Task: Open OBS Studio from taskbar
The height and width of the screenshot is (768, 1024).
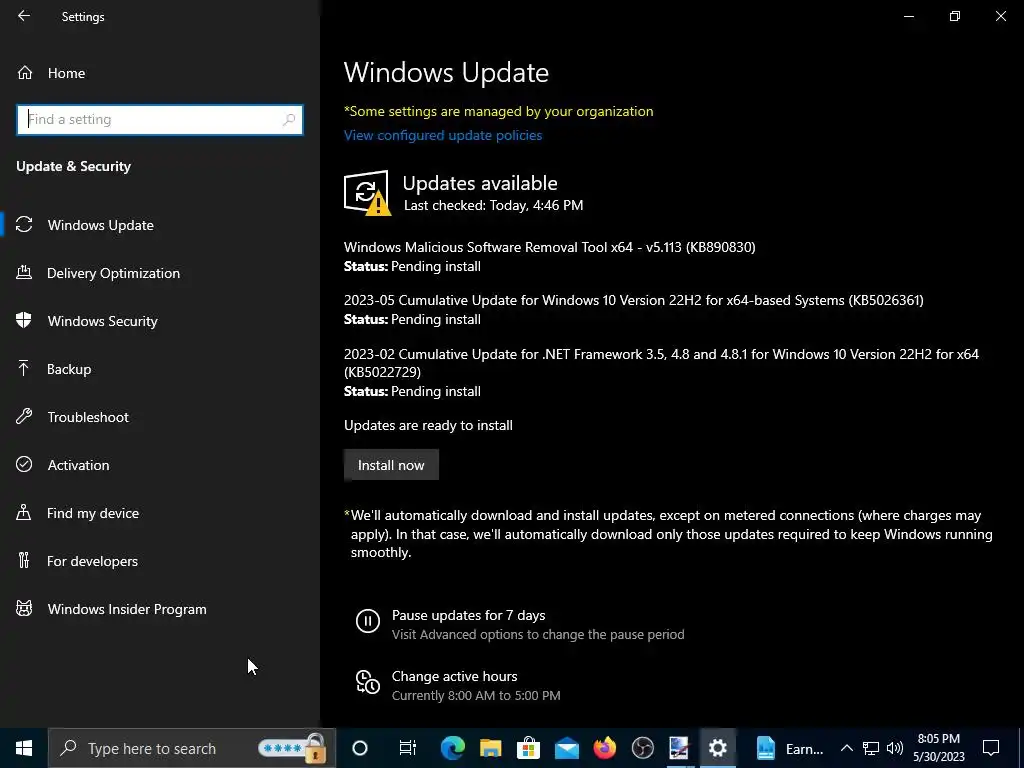Action: click(643, 748)
